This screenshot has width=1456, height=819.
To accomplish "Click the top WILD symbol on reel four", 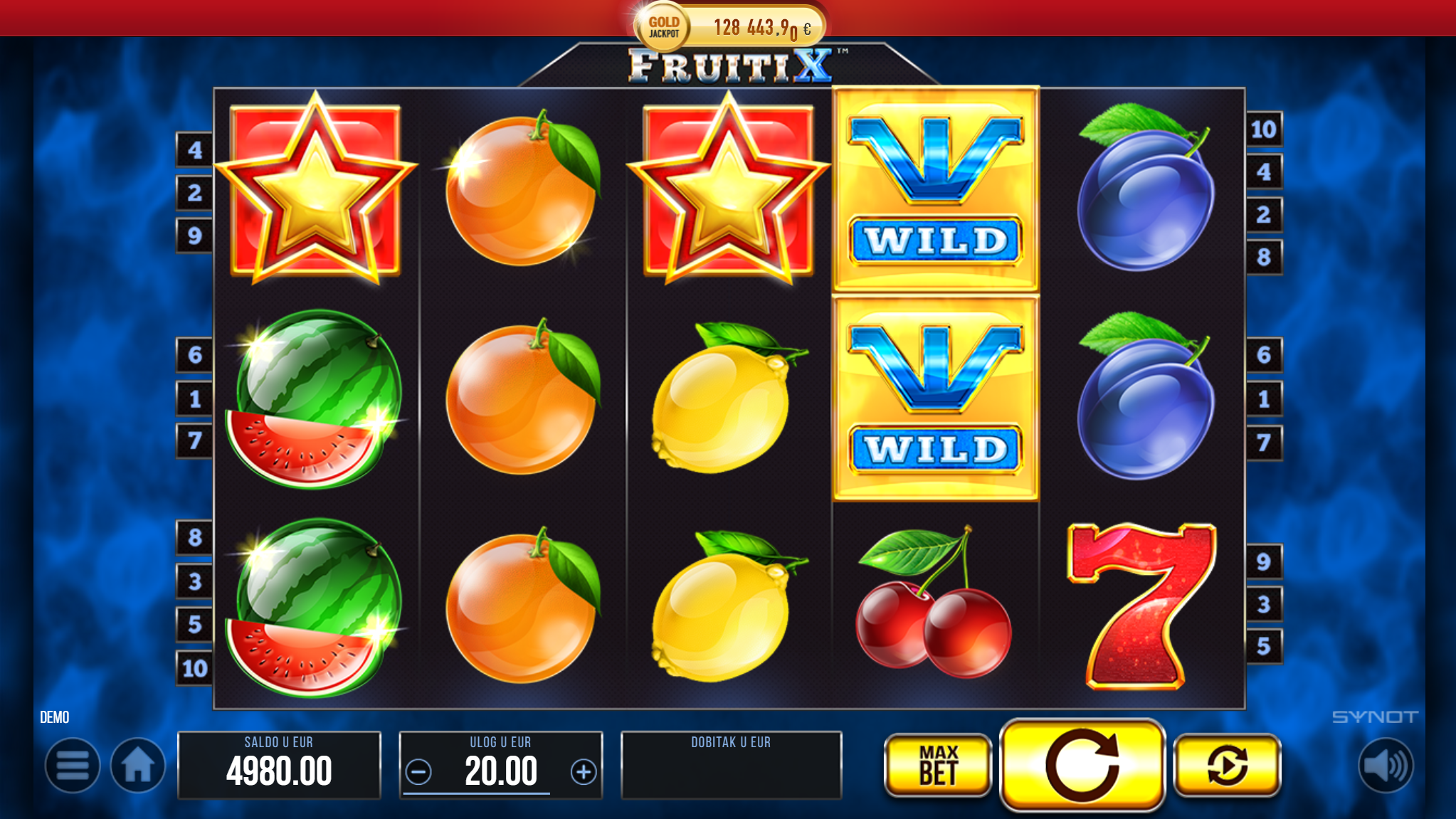I will (x=936, y=190).
